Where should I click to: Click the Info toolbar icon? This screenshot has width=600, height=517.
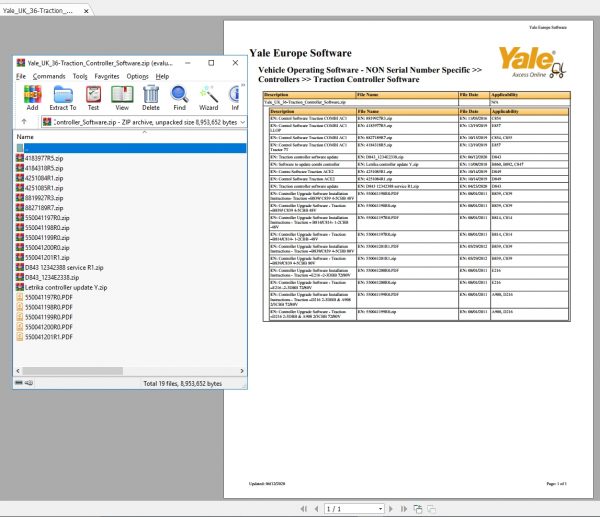[235, 98]
